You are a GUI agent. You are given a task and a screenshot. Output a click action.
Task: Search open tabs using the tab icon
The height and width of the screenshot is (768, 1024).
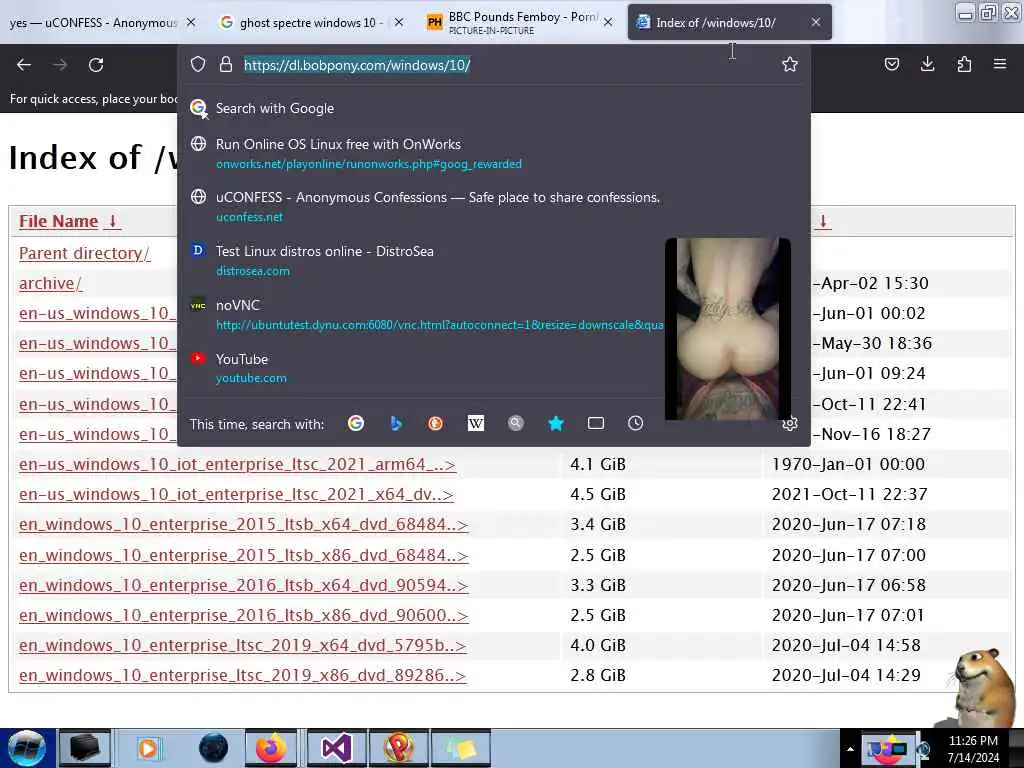point(596,423)
